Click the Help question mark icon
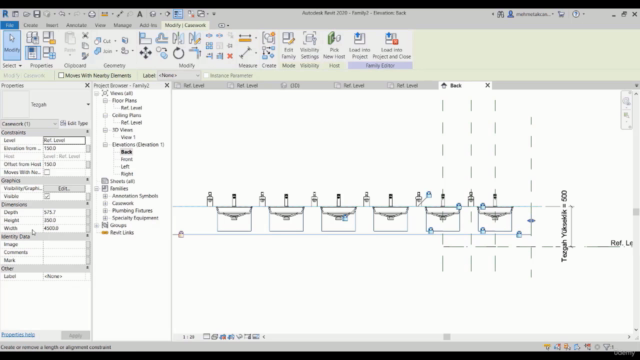640x360 pixels. coord(576,14)
